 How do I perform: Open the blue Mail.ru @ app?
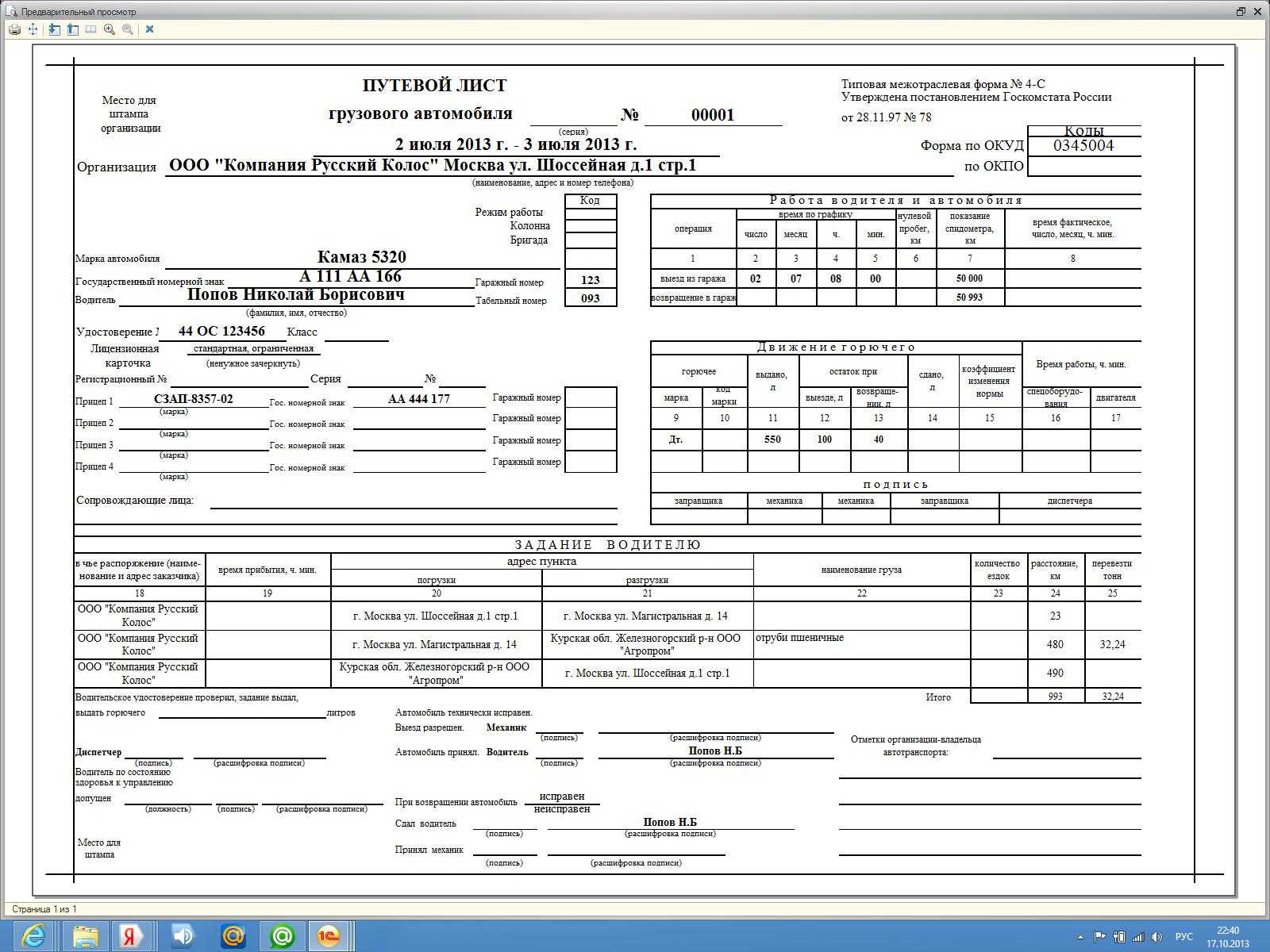point(233,936)
